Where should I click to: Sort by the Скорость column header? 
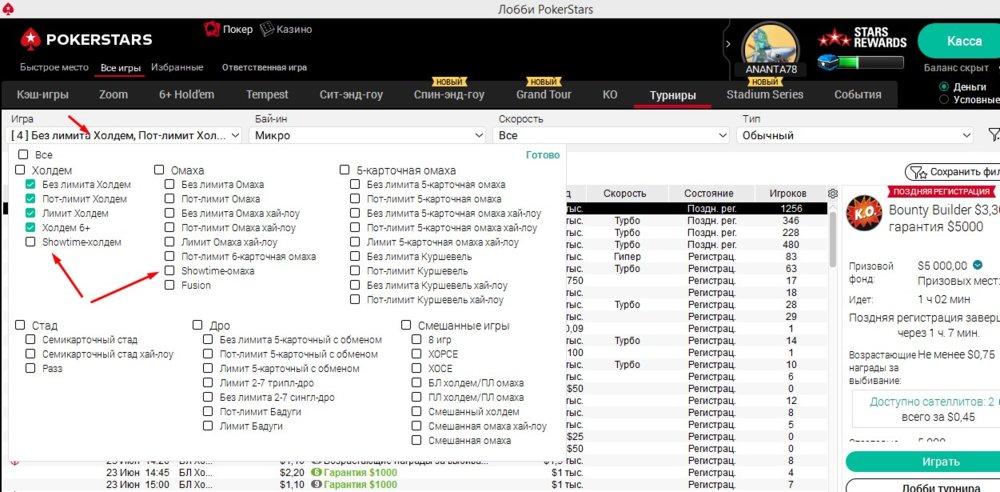625,193
